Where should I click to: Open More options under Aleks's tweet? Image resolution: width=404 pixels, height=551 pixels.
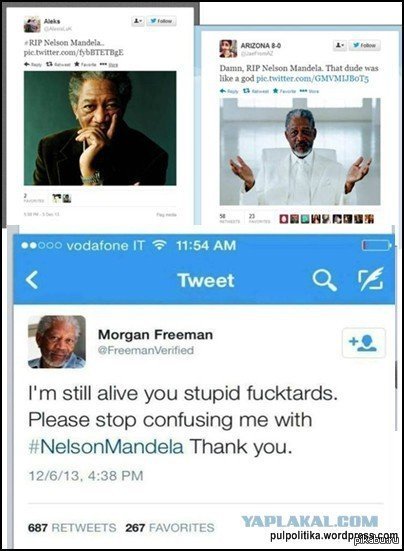(109, 65)
